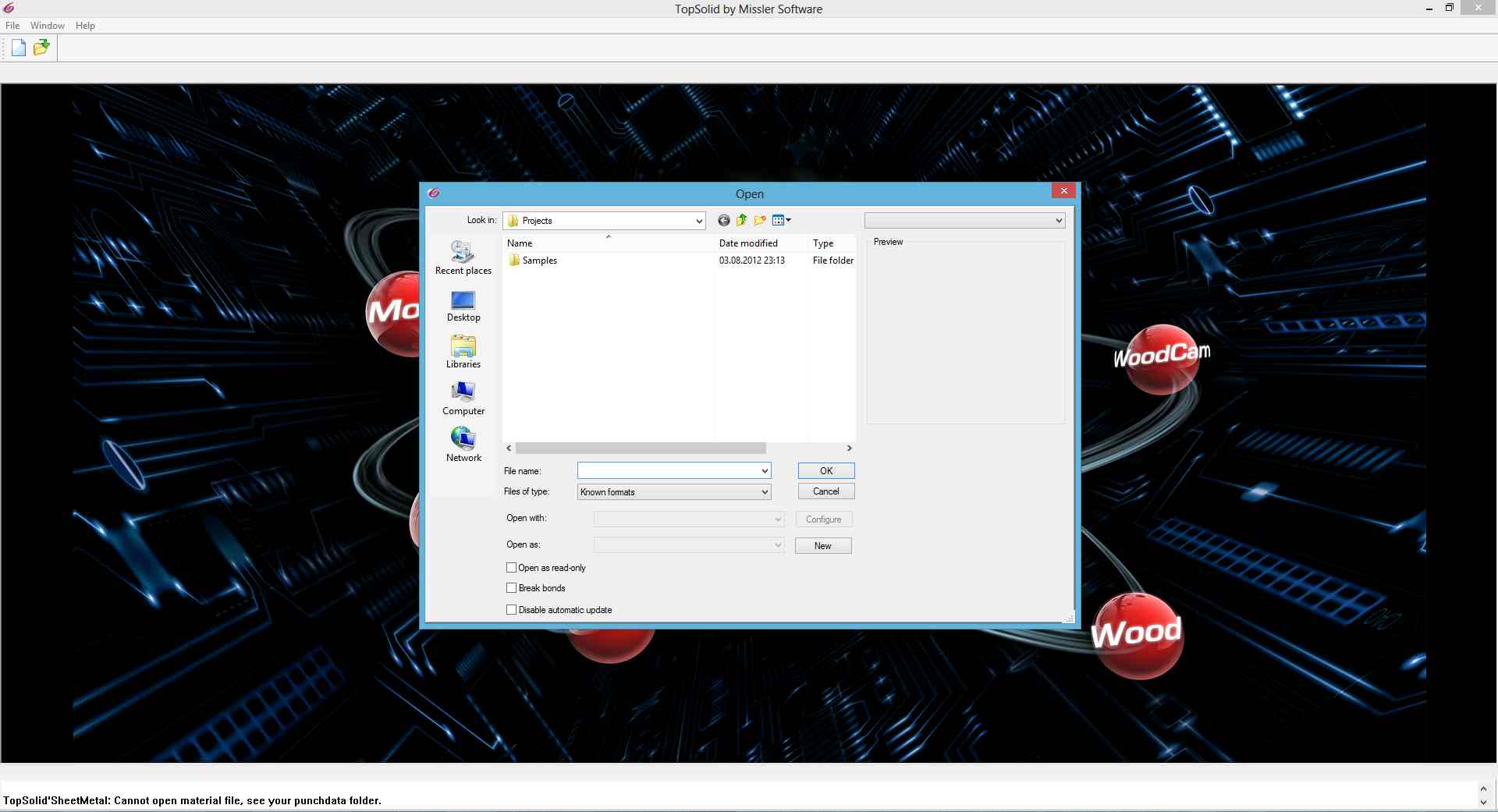This screenshot has height=812, width=1498.
Task: Click the File name input field
Action: coord(669,471)
